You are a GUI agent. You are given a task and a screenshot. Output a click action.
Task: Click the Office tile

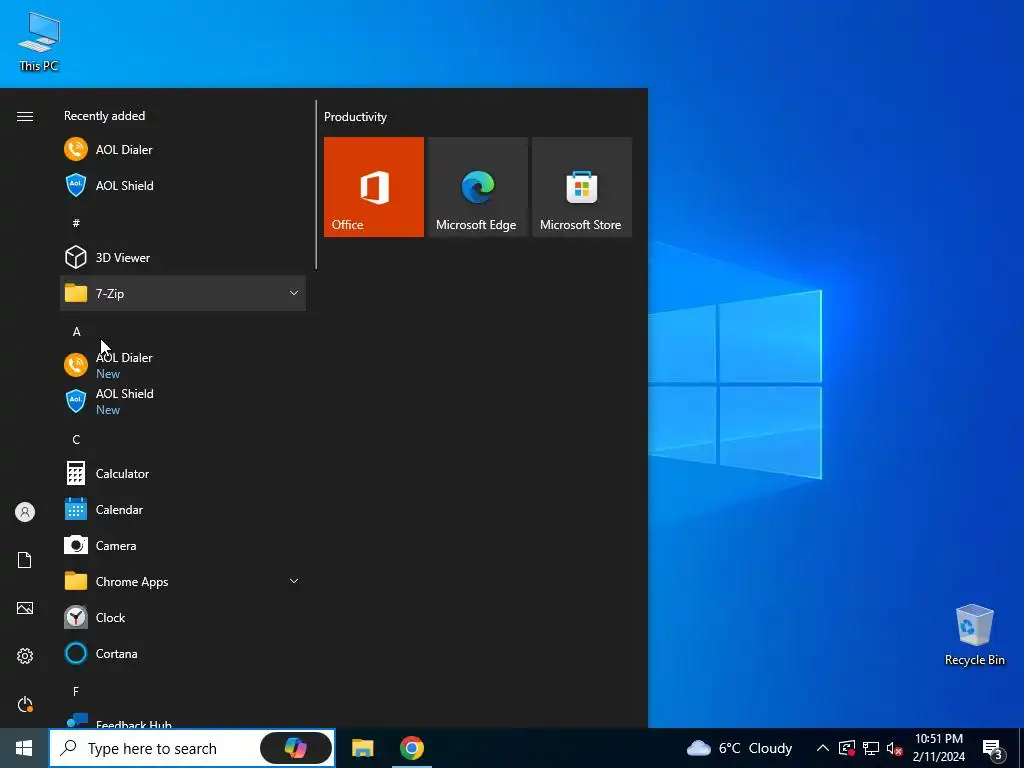pyautogui.click(x=374, y=187)
